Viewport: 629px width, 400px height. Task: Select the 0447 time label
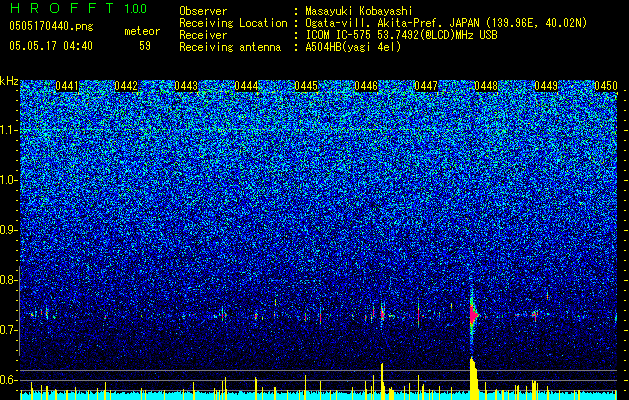coord(426,86)
